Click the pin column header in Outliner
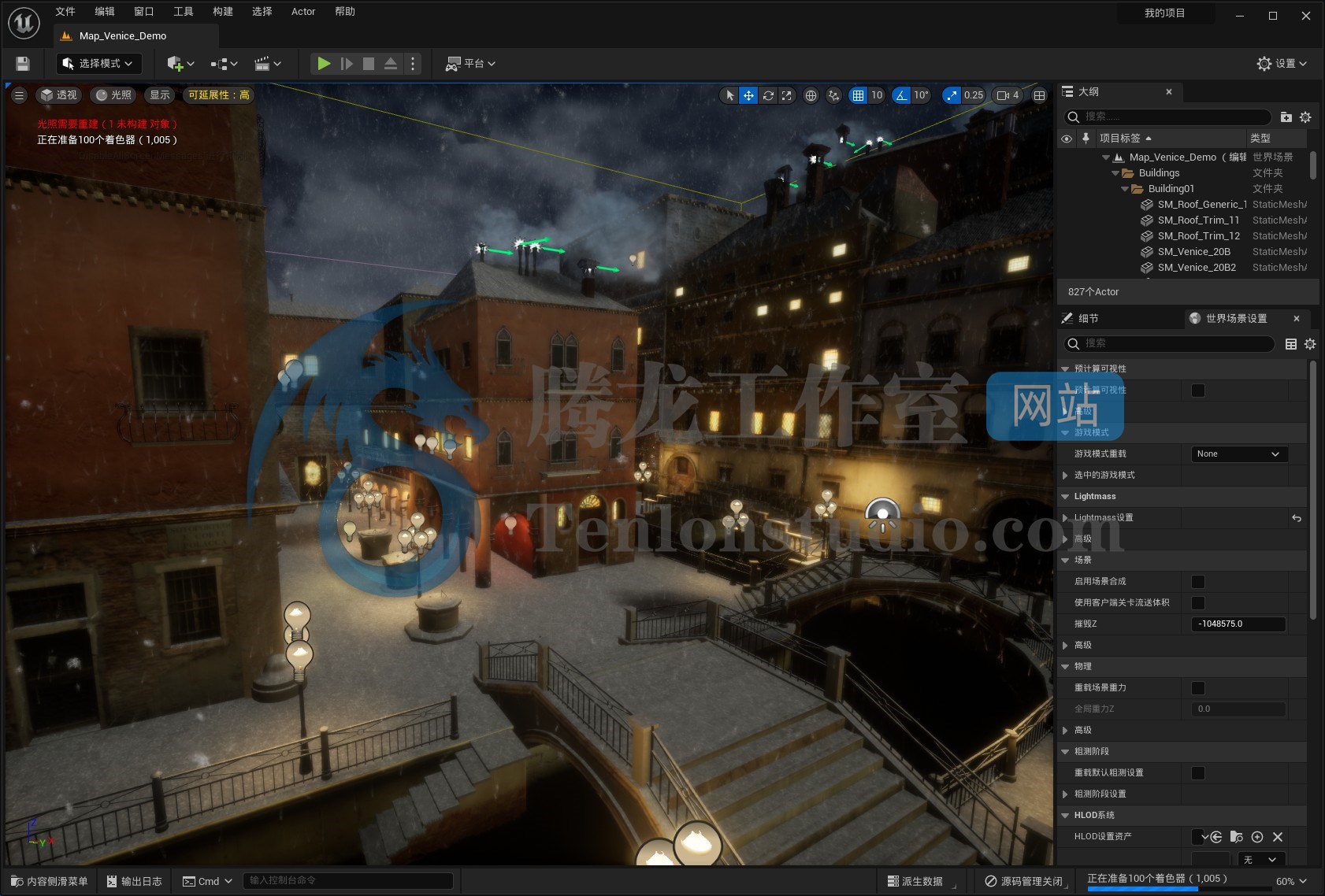 click(1086, 139)
